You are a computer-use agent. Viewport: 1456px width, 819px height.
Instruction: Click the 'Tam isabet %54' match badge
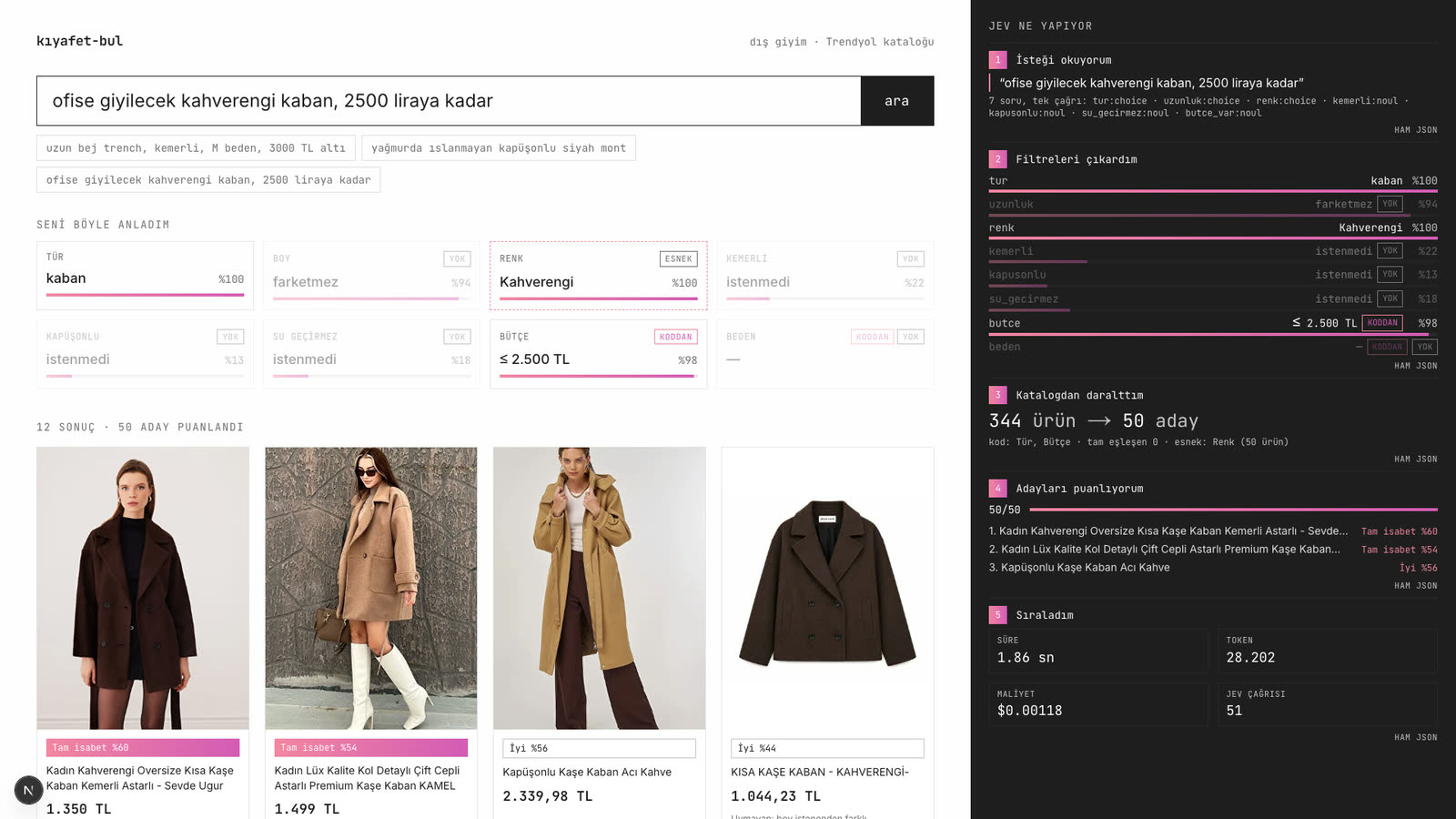(371, 748)
